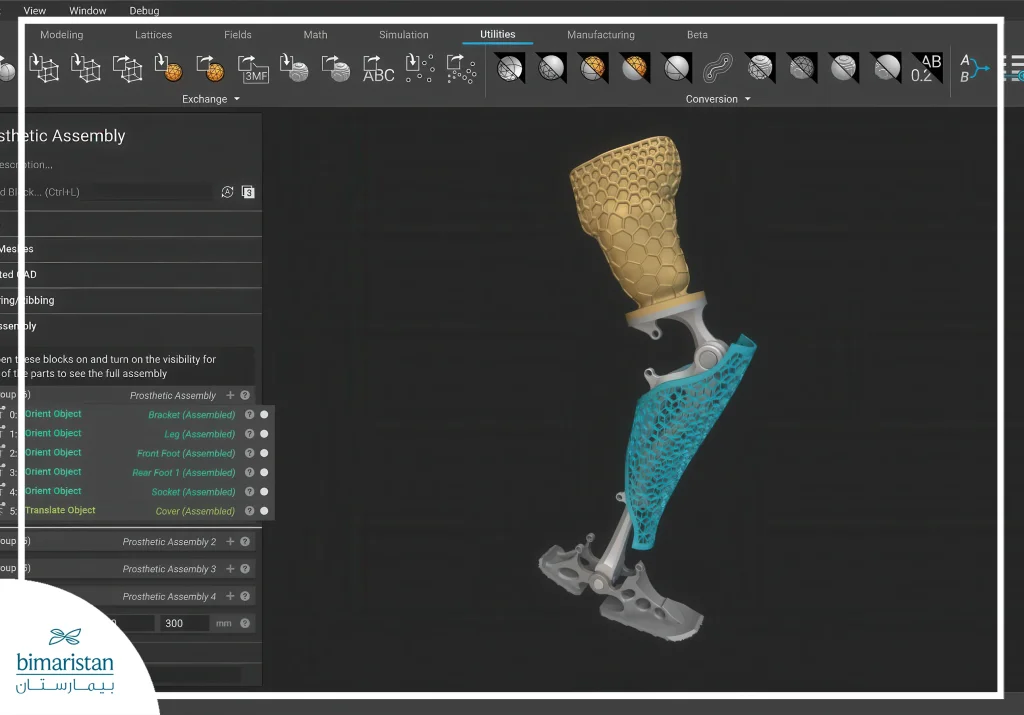Click the Export Points scattered dots icon
Image resolution: width=1024 pixels, height=715 pixels.
[x=461, y=68]
